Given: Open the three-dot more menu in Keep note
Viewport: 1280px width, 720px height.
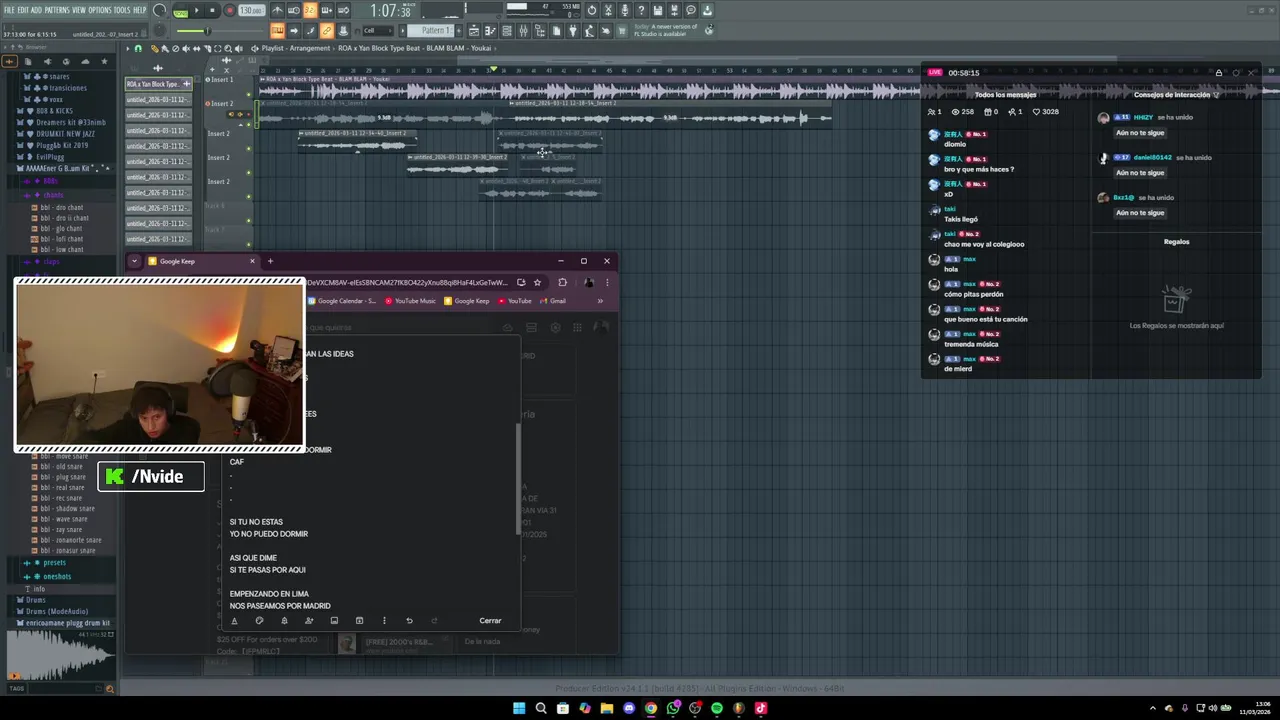Looking at the screenshot, I should (x=384, y=620).
